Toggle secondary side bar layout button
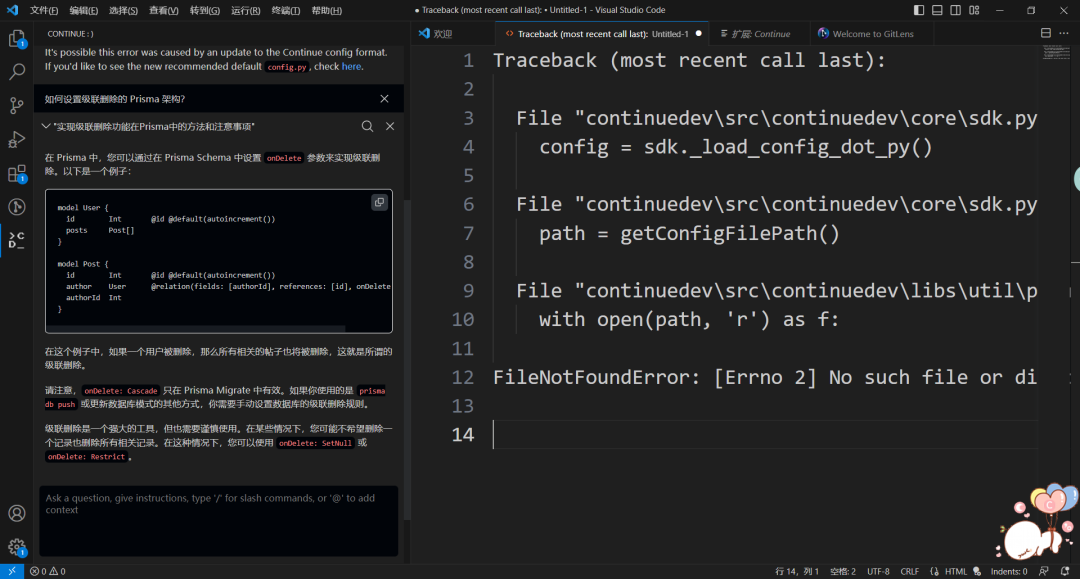 coord(956,10)
